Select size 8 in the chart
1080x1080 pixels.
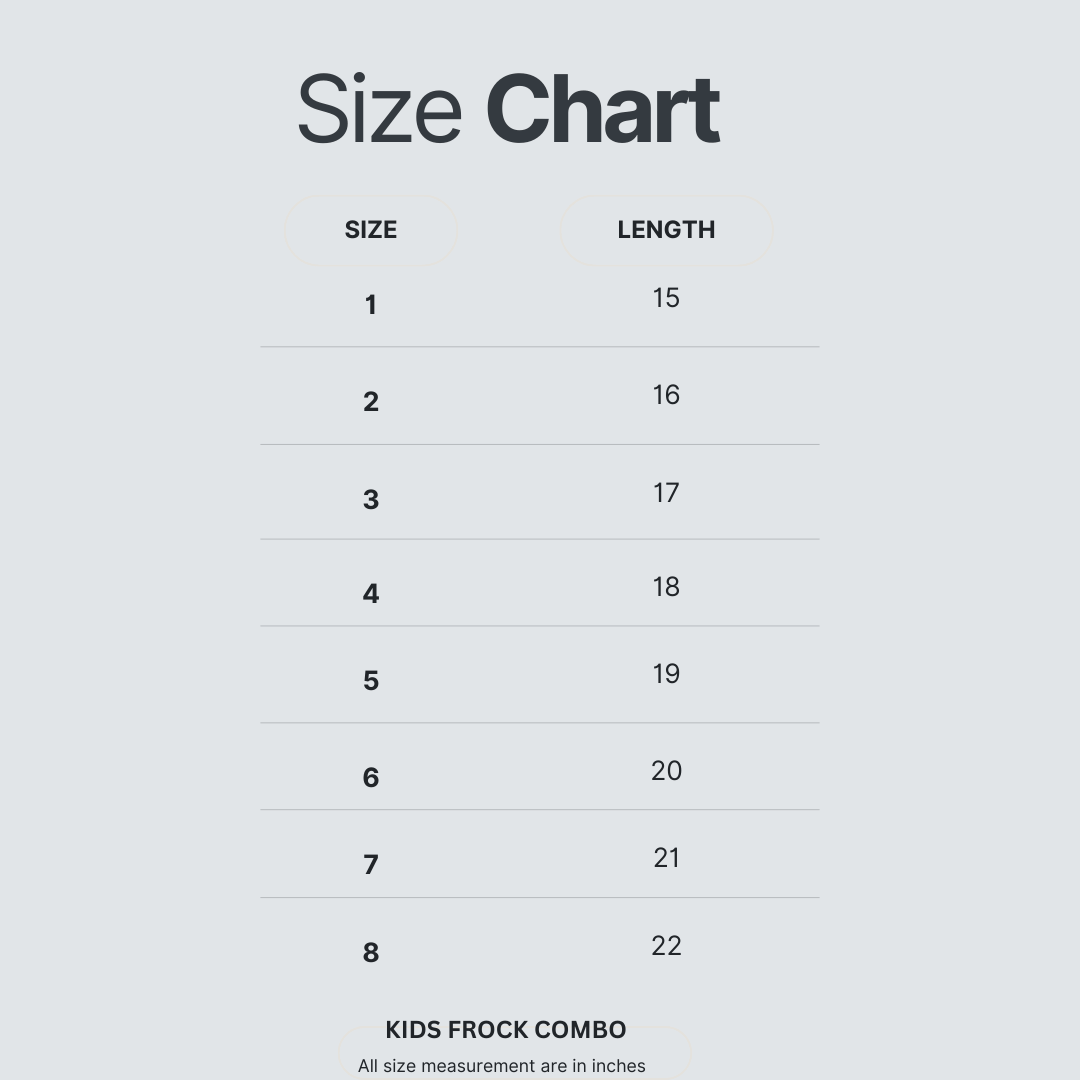(371, 953)
